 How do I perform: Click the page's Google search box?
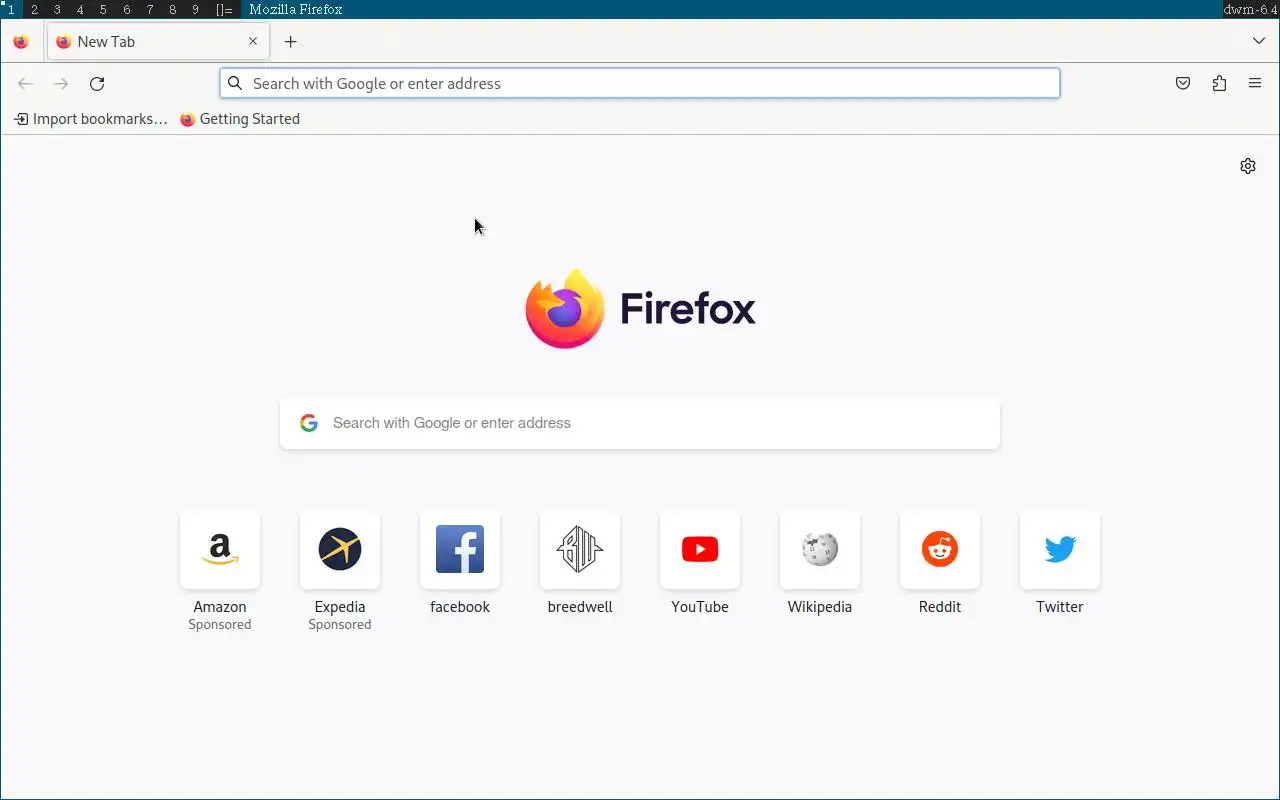coord(640,423)
